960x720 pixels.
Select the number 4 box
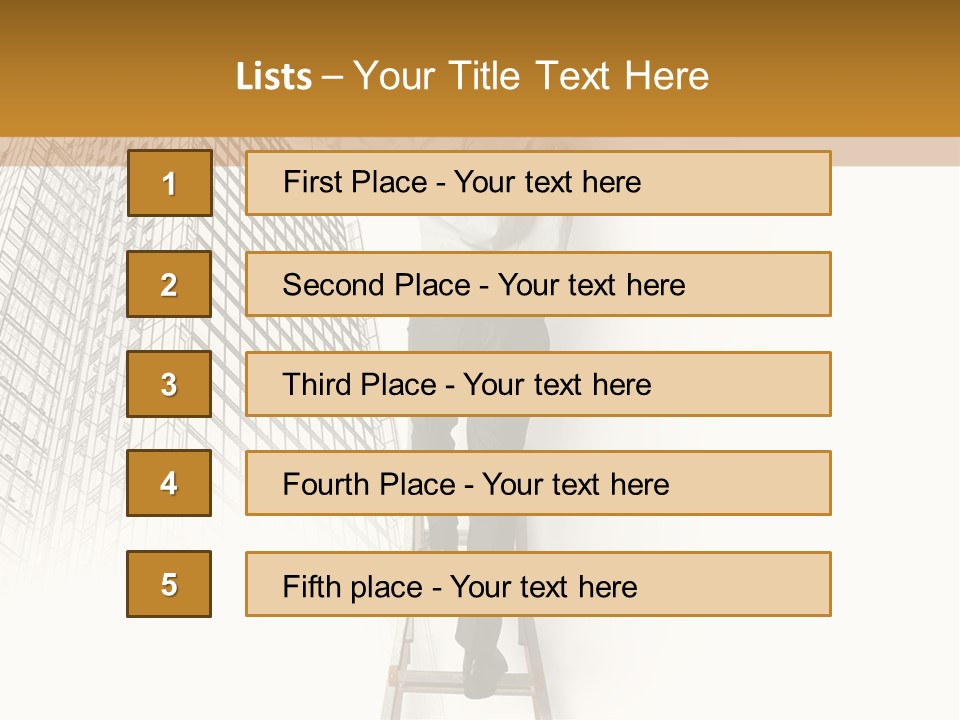pos(169,483)
